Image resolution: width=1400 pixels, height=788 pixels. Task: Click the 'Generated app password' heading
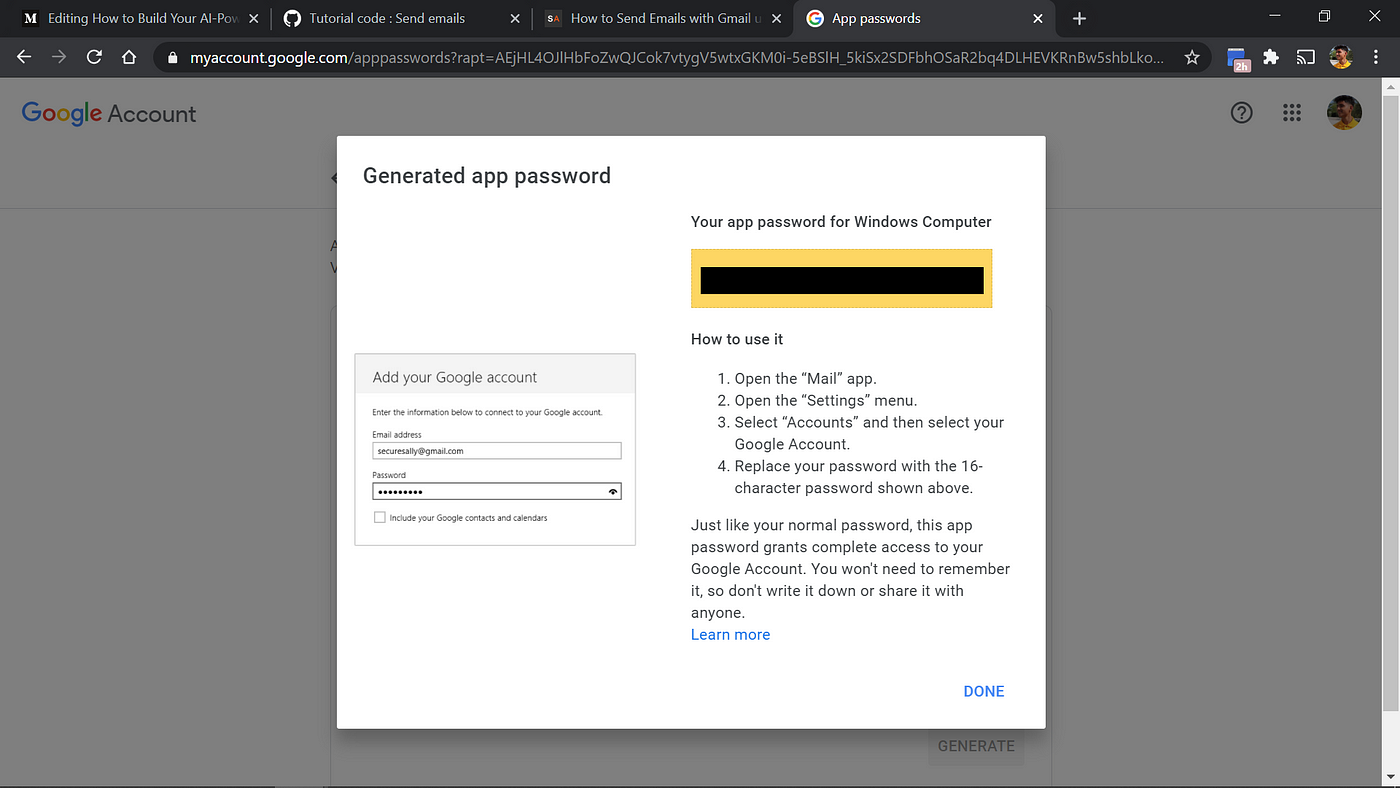coord(487,176)
